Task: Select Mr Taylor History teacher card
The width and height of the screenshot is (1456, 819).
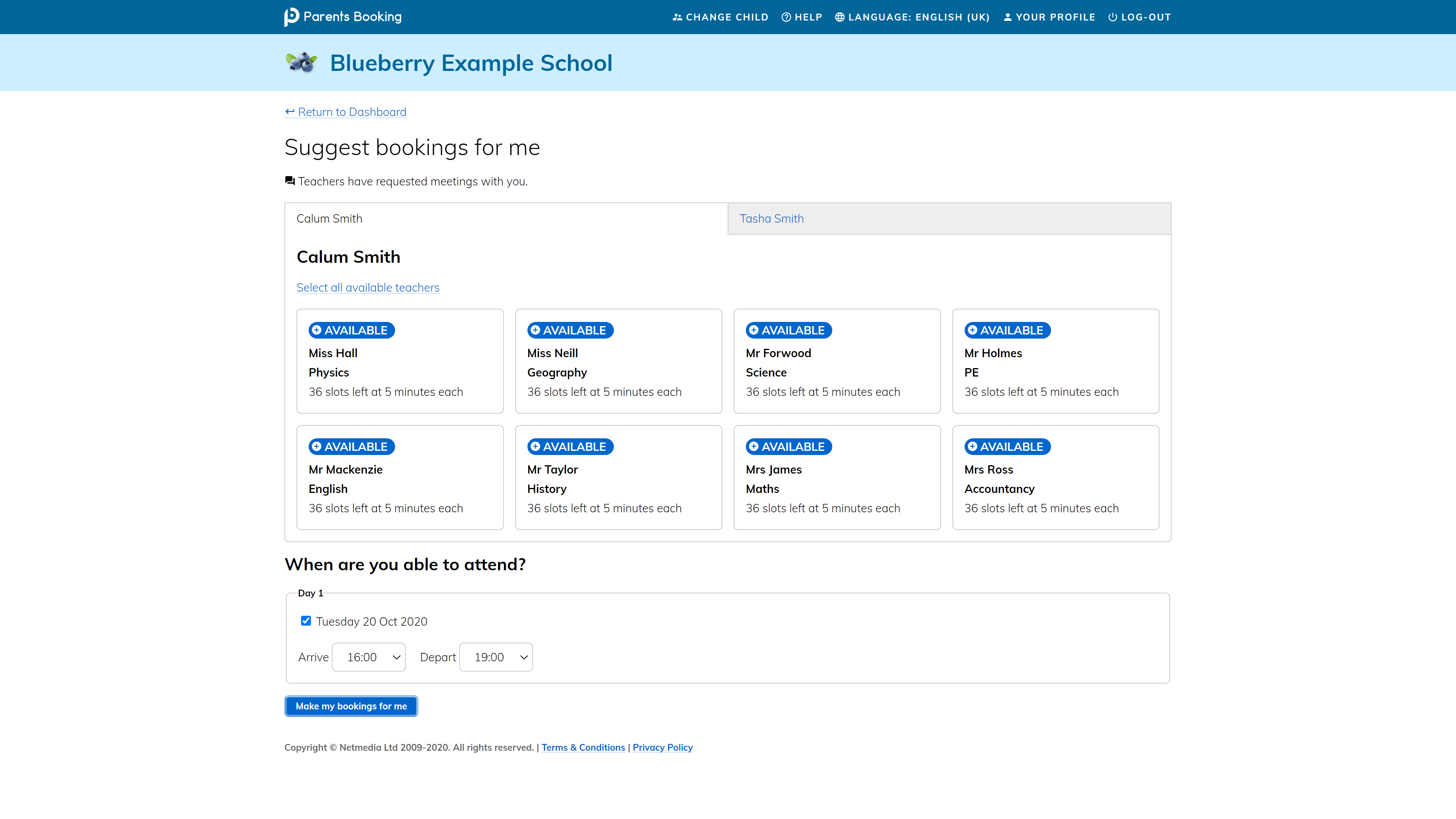Action: (618, 478)
